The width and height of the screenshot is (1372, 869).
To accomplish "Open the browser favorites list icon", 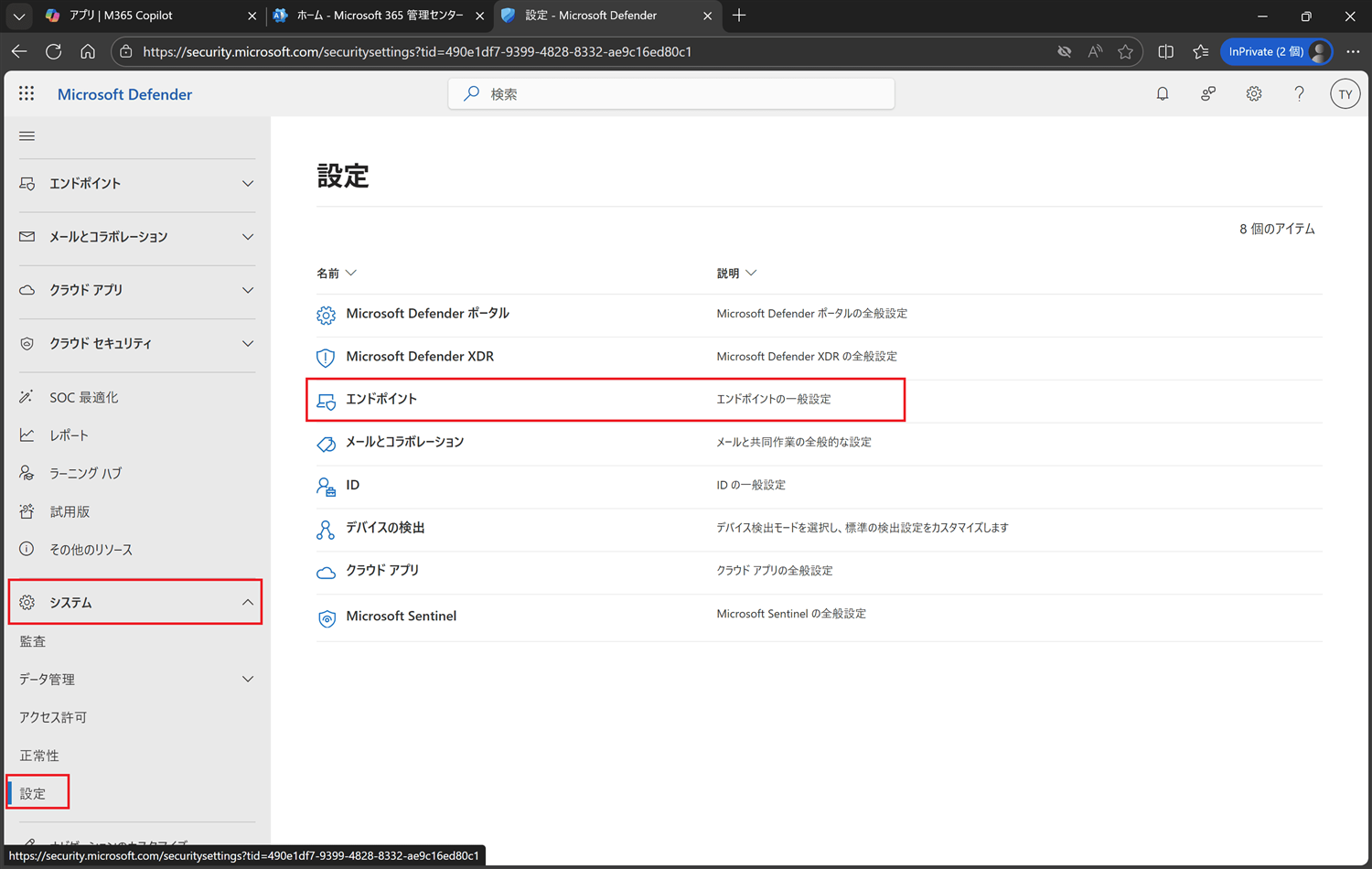I will (1201, 52).
